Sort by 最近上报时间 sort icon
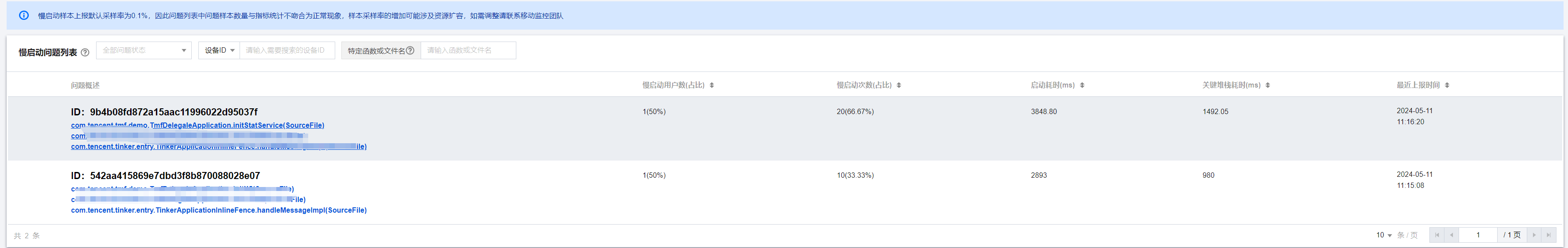1568x248 pixels. 1447,85
